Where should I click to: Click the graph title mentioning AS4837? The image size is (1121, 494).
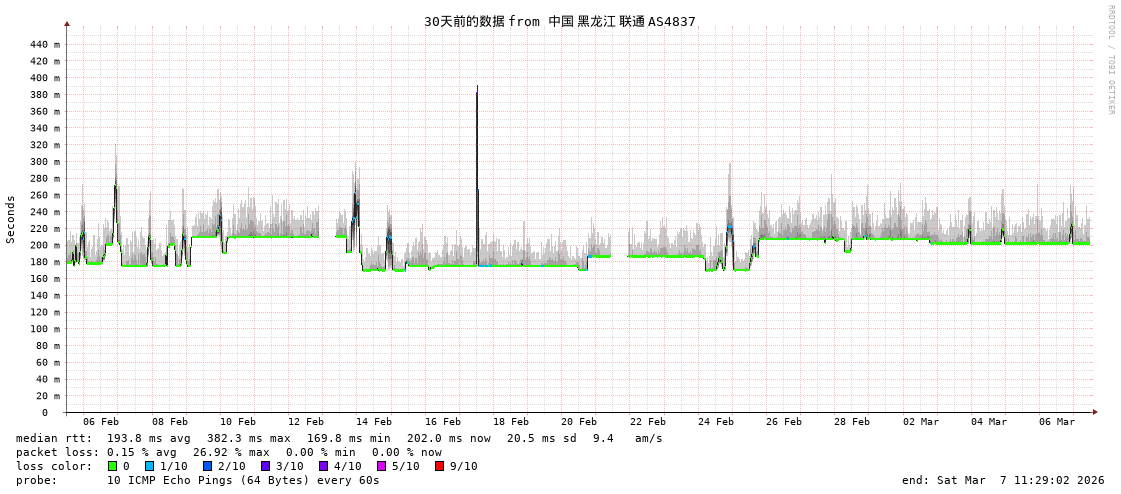[559, 21]
